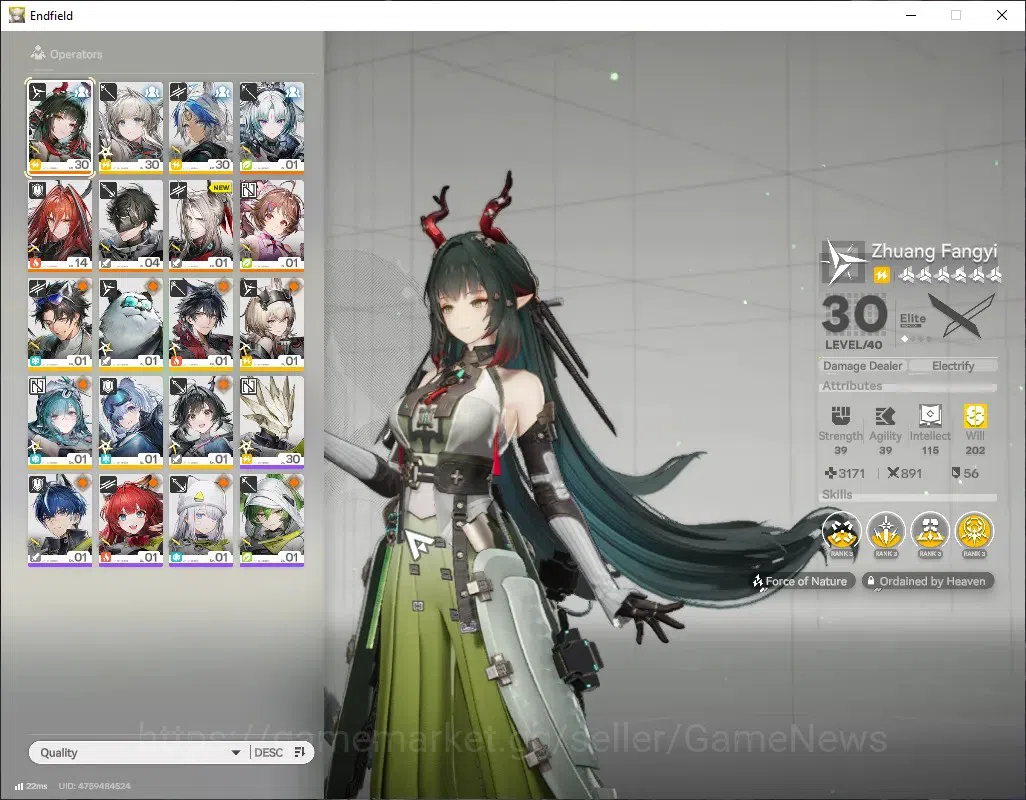Select the white spiky creature card, level 30
The image size is (1026, 800).
point(272,422)
